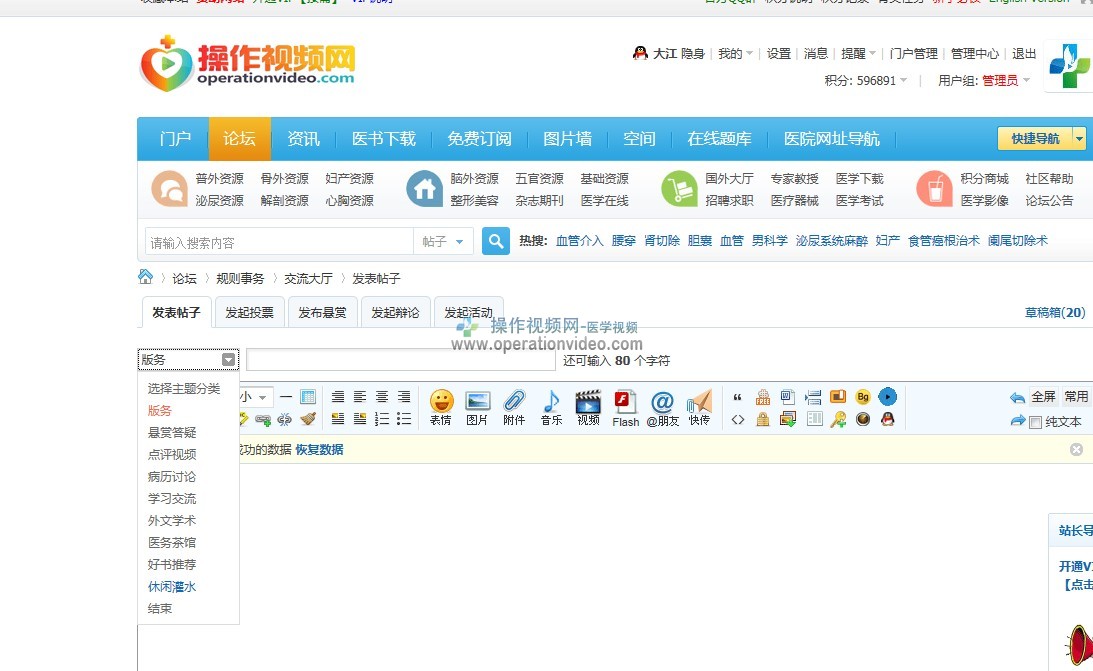This screenshot has width=1093, height=671.
Task: Click the @朋友 mention icon
Action: 662,402
